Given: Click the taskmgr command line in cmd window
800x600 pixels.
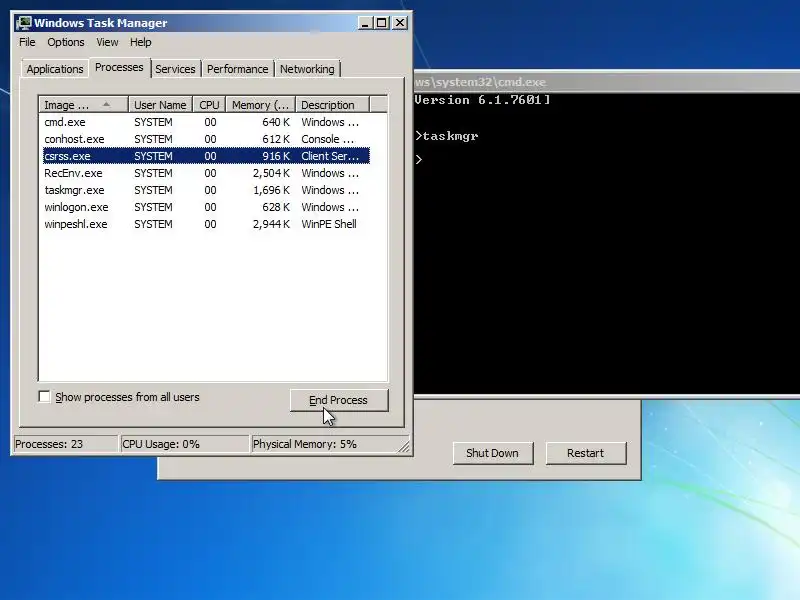Looking at the screenshot, I should click(x=447, y=136).
